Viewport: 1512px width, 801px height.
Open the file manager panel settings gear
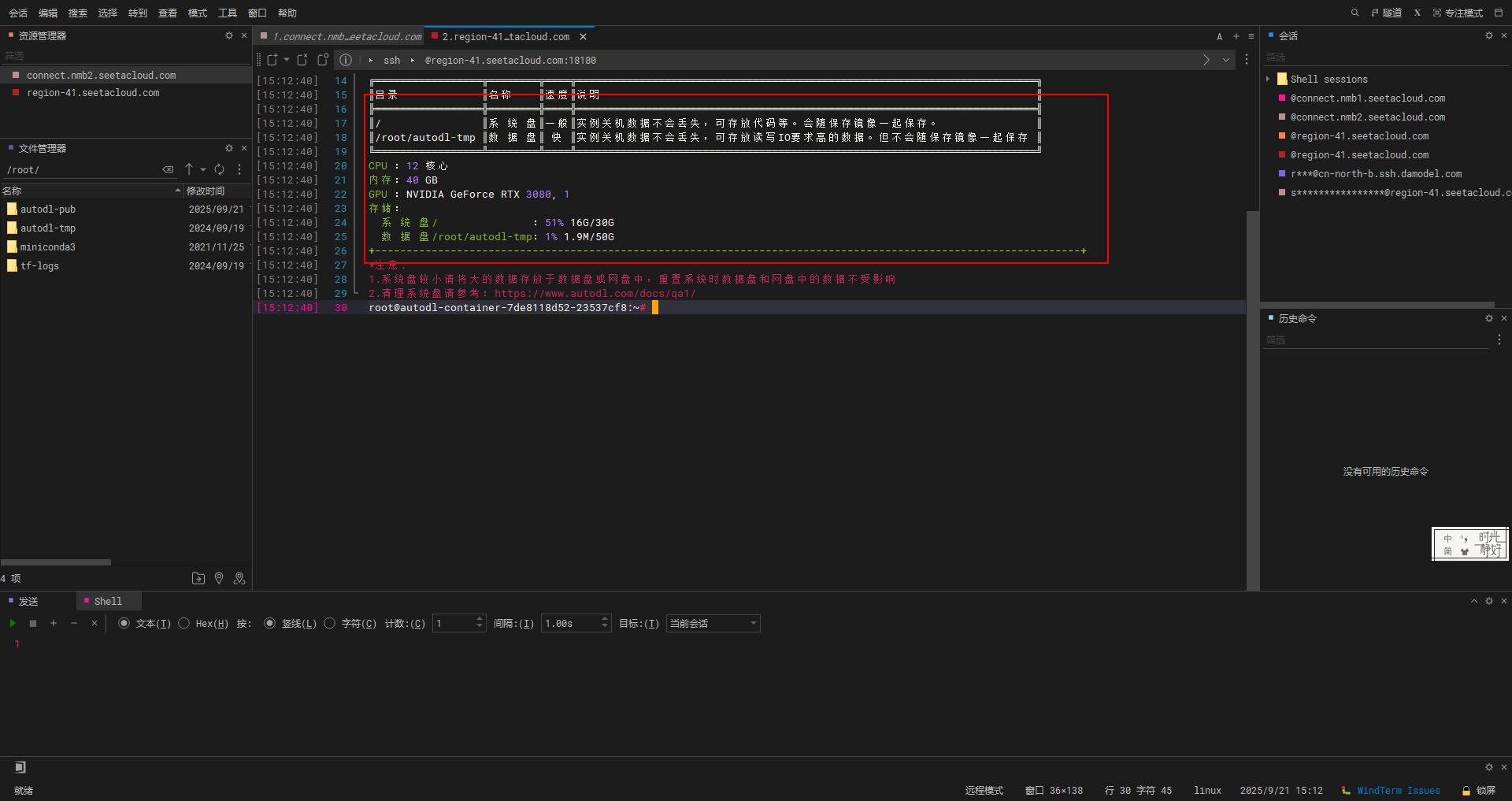[x=229, y=148]
